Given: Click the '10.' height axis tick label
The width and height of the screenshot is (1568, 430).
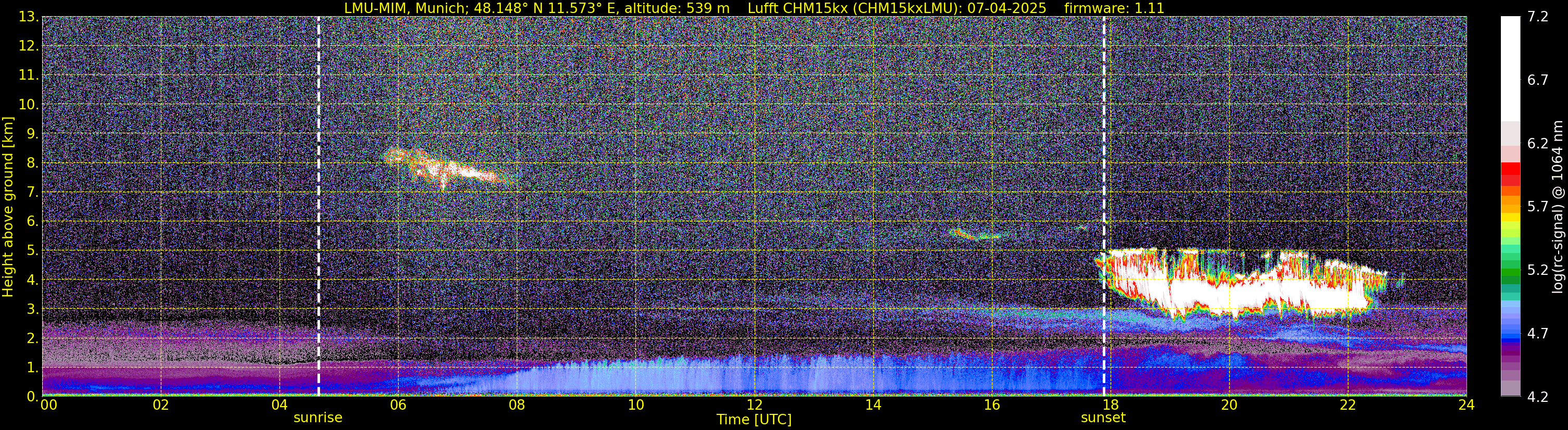Looking at the screenshot, I should coord(28,104).
